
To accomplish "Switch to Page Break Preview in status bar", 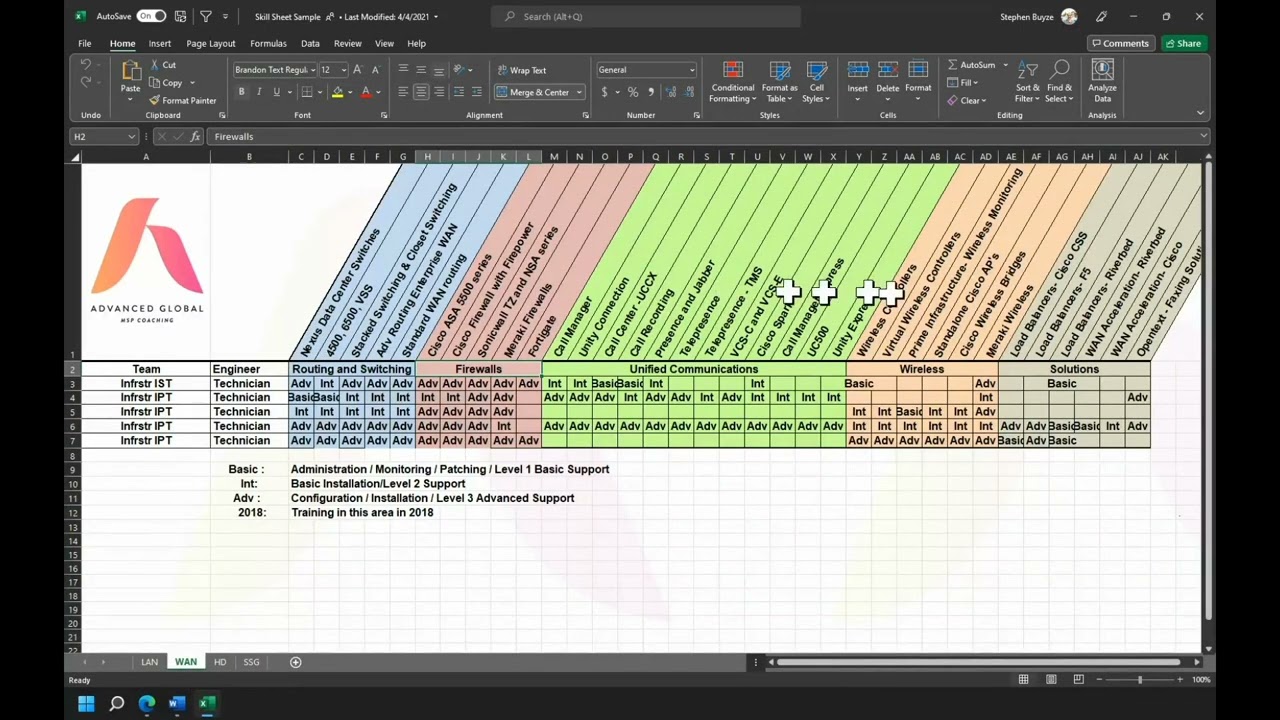I will [1078, 680].
